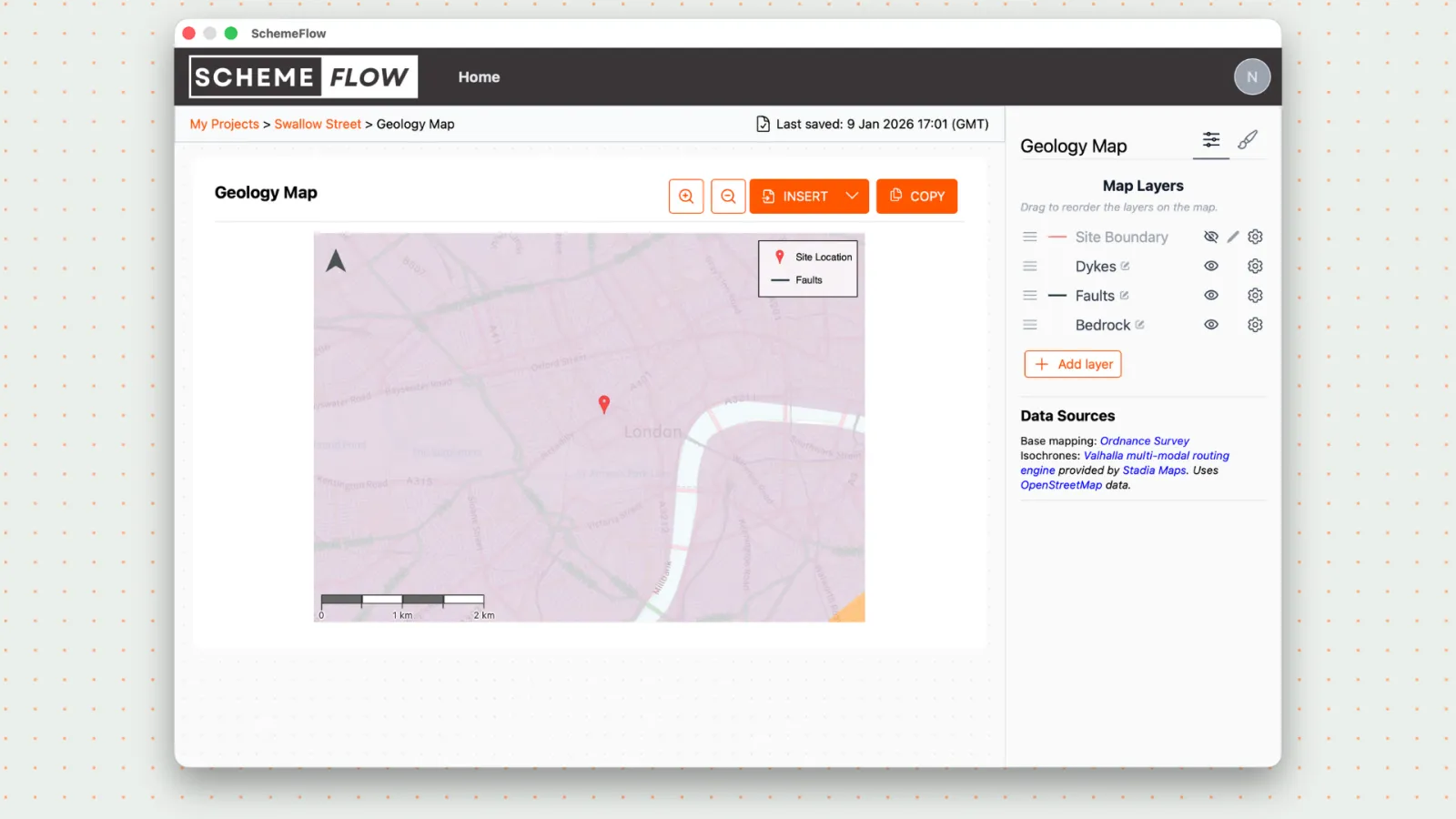The height and width of the screenshot is (819, 1456).
Task: Click the Bedrock external link icon
Action: pyautogui.click(x=1140, y=324)
